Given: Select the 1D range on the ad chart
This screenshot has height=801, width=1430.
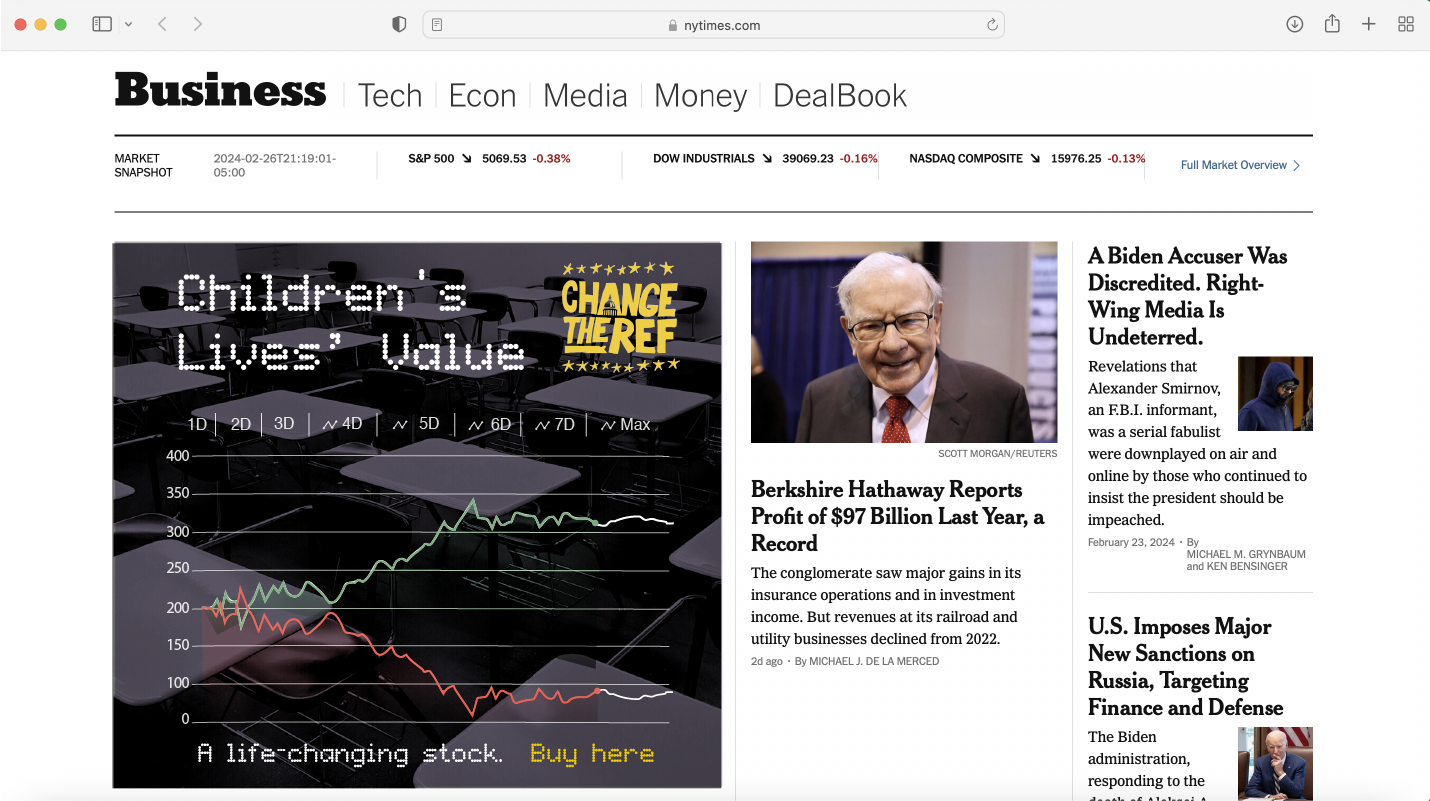Looking at the screenshot, I should pyautogui.click(x=197, y=424).
